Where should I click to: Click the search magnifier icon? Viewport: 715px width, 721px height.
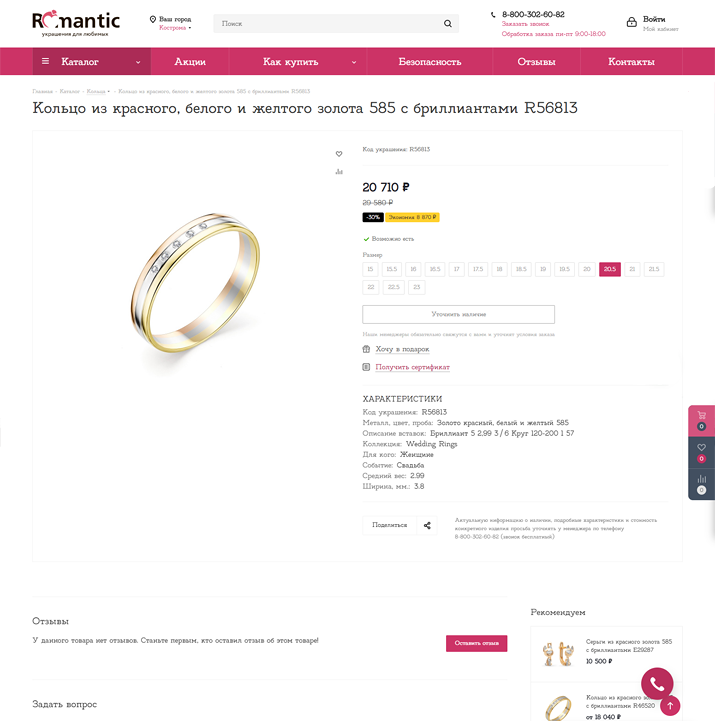[447, 24]
